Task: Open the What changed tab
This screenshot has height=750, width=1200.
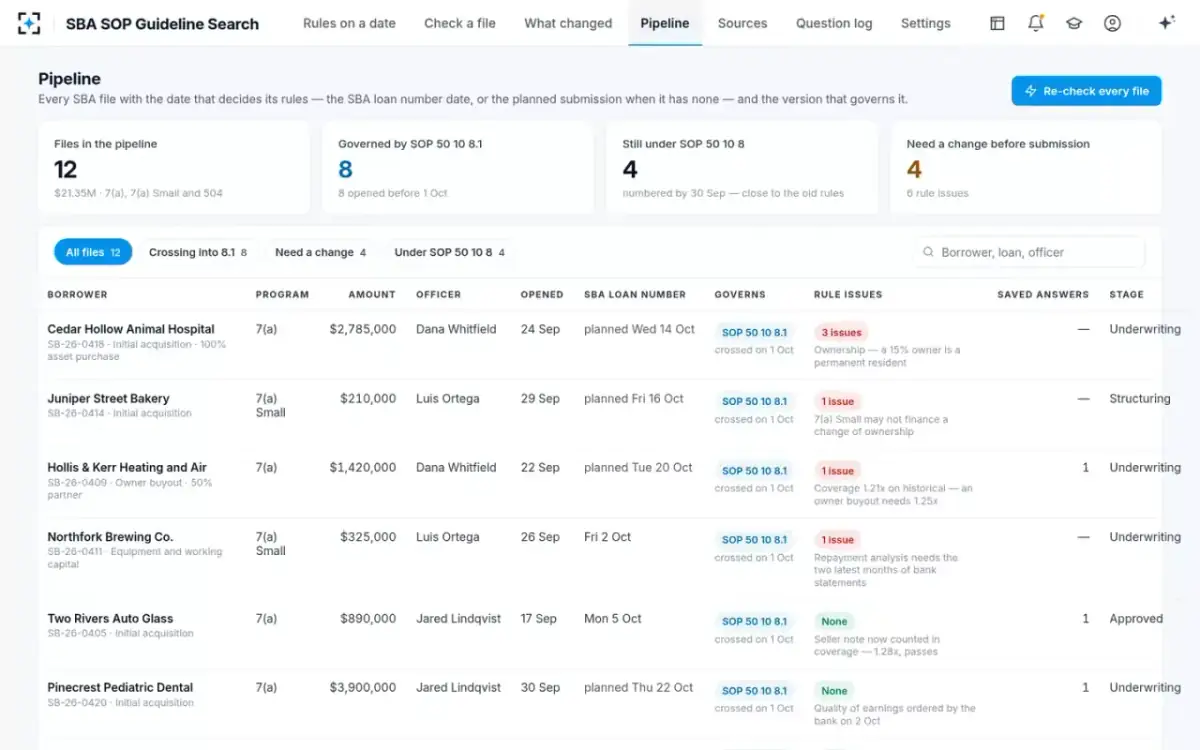Action: point(568,23)
